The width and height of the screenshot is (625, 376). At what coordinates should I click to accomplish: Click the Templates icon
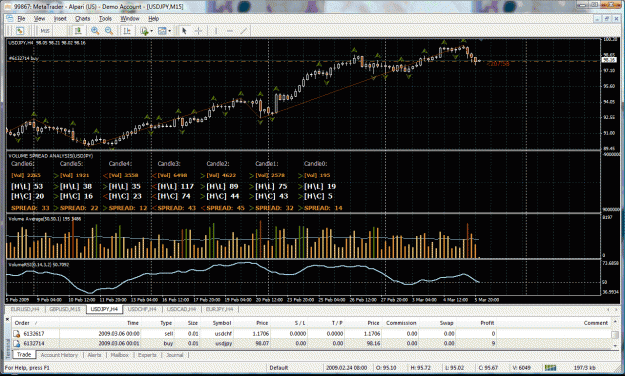point(162,31)
